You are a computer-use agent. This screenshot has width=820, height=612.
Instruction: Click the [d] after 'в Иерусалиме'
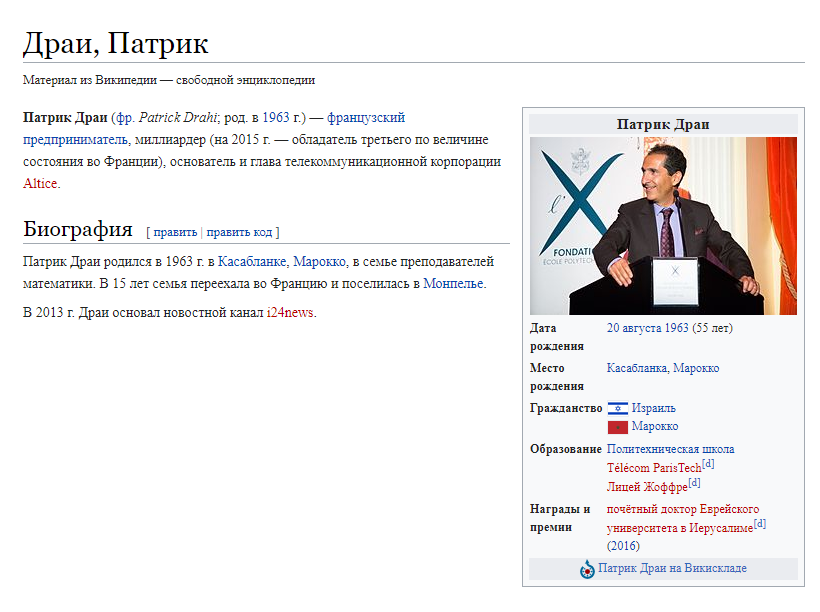(760, 524)
